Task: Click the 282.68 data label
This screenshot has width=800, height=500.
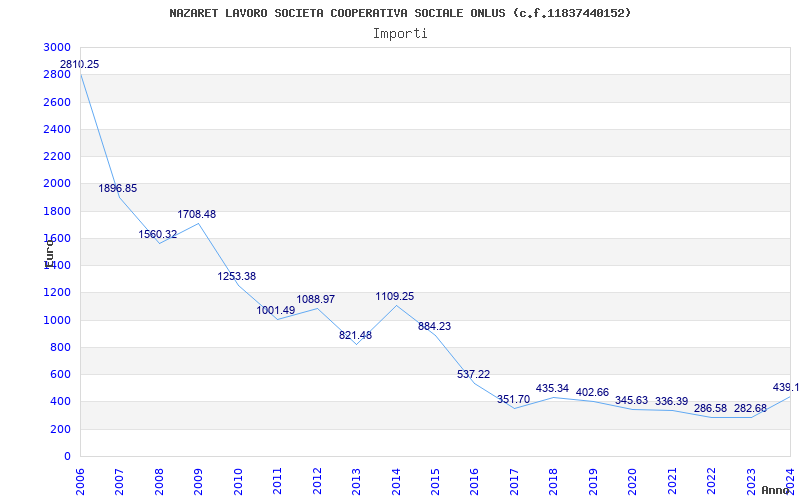Action: 751,408
